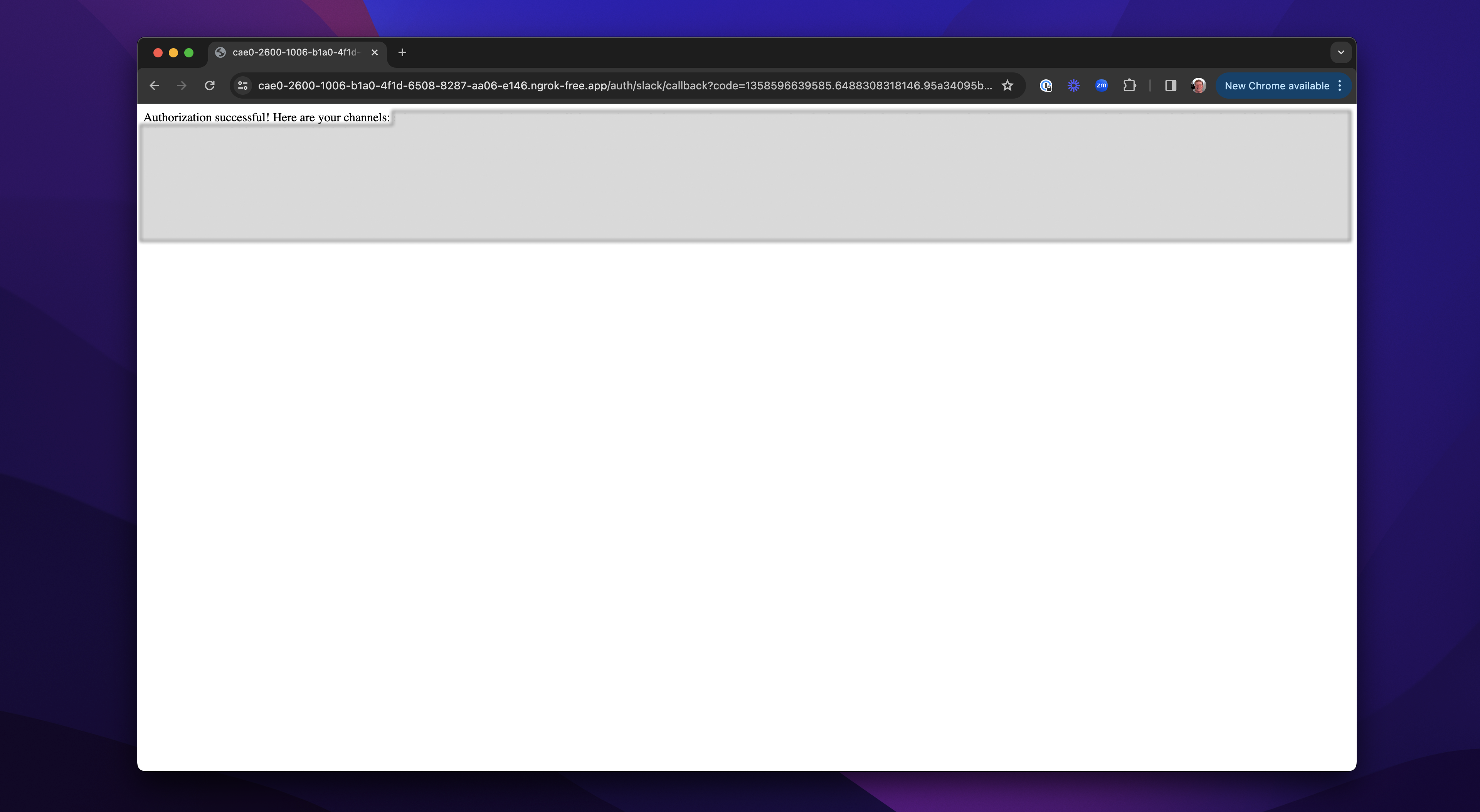Viewport: 1480px width, 812px height.
Task: Open the Zoom extension
Action: coord(1101,85)
